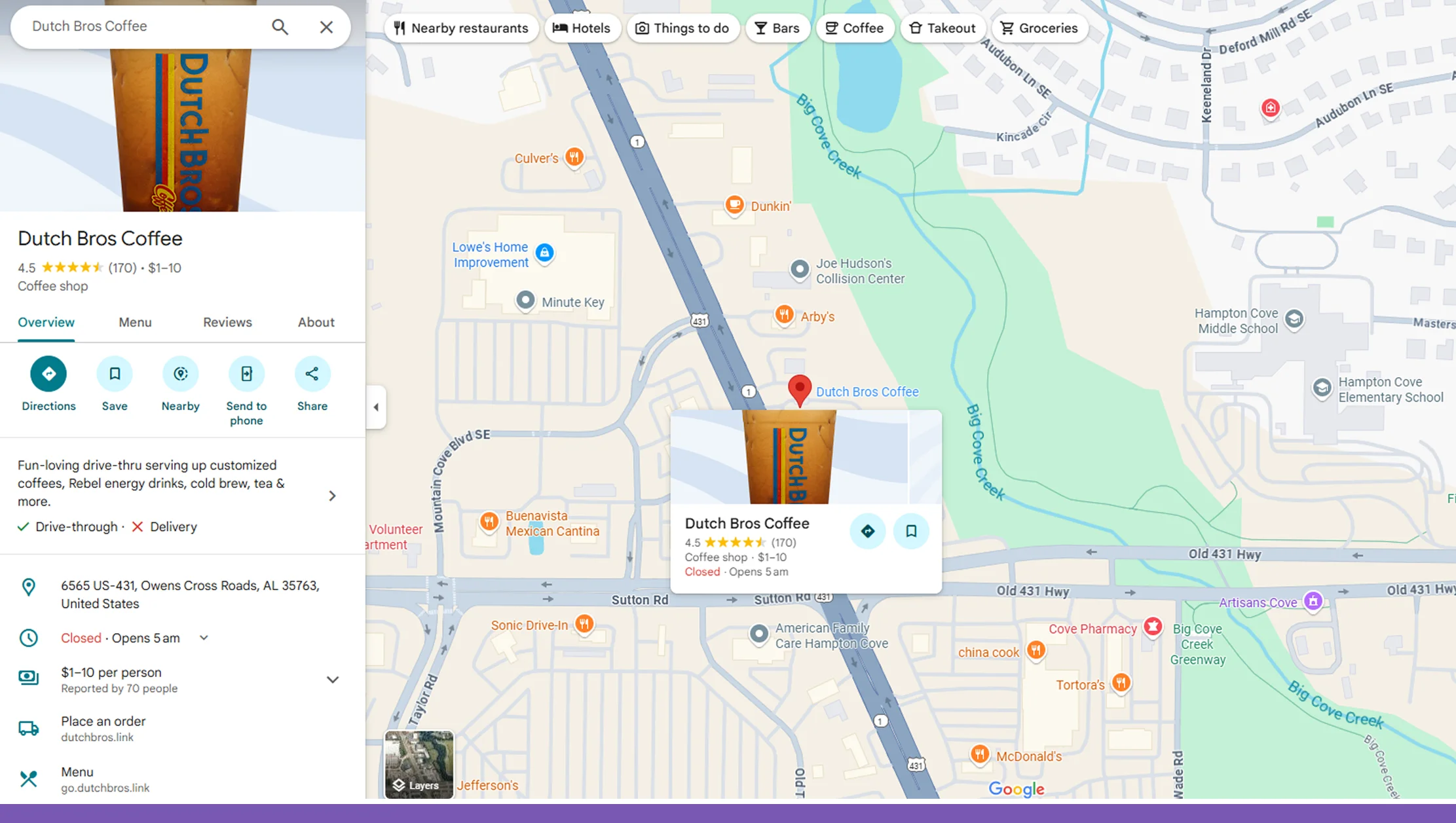Select the Things to do chip
This screenshot has height=823, width=1456.
(682, 28)
